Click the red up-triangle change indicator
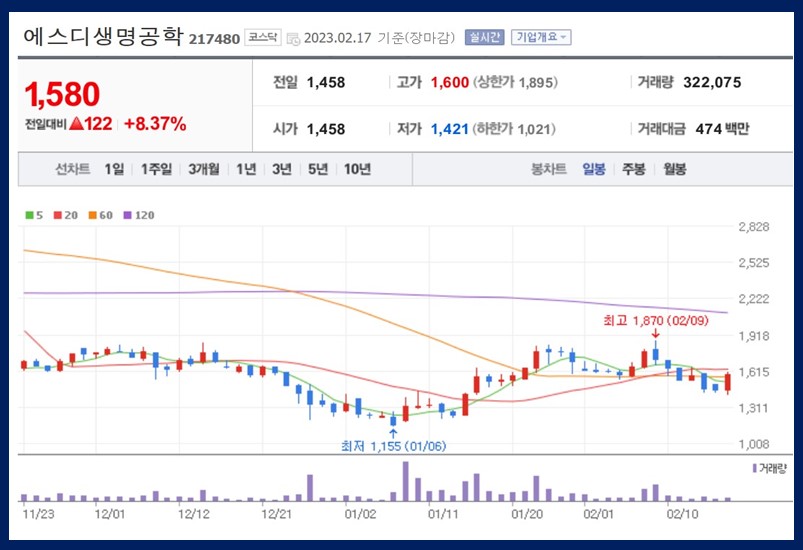The width and height of the screenshot is (803, 550). click(76, 123)
